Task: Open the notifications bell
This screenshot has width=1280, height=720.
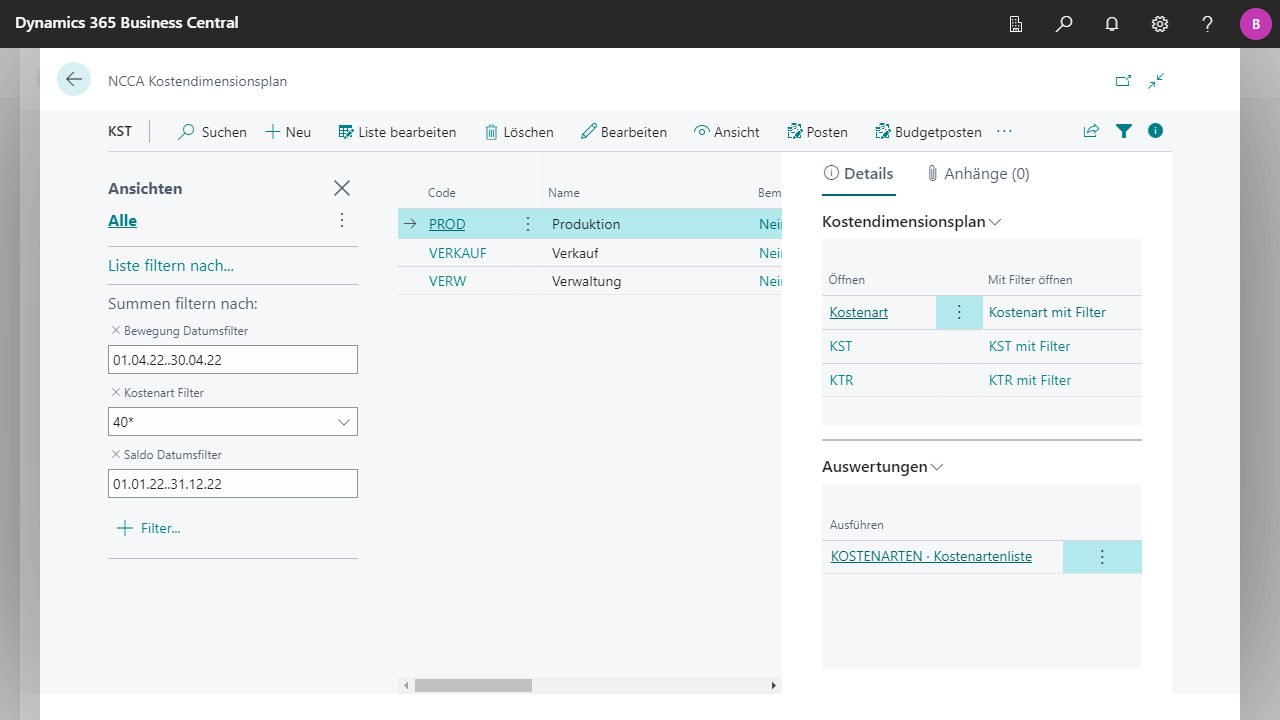Action: point(1112,24)
